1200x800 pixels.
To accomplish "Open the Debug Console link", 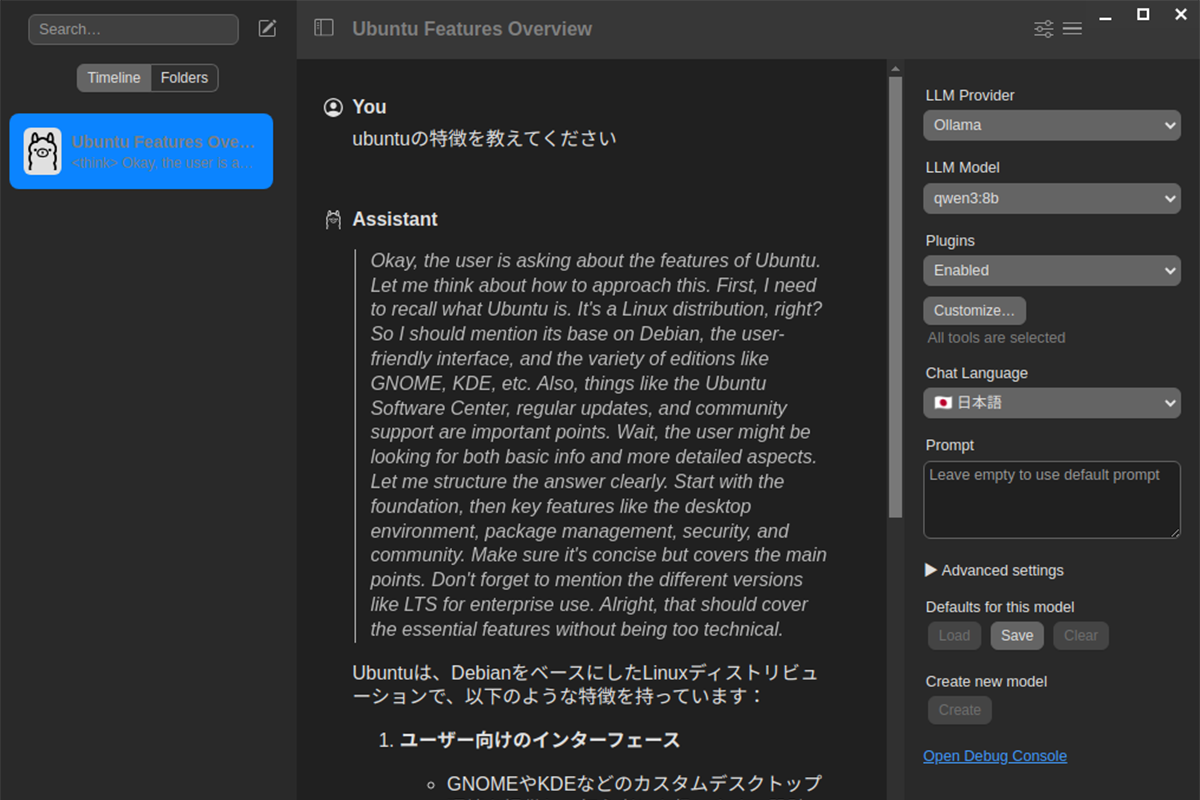I will point(994,756).
